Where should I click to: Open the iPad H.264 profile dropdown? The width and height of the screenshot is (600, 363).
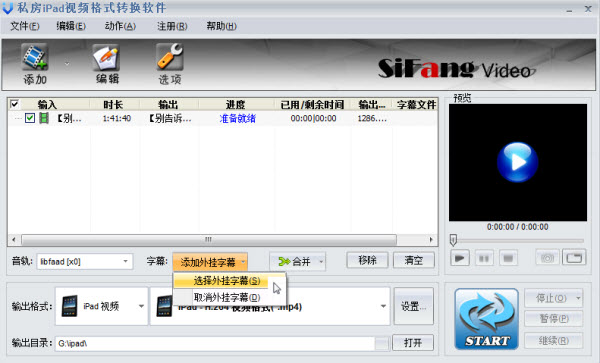click(x=270, y=306)
